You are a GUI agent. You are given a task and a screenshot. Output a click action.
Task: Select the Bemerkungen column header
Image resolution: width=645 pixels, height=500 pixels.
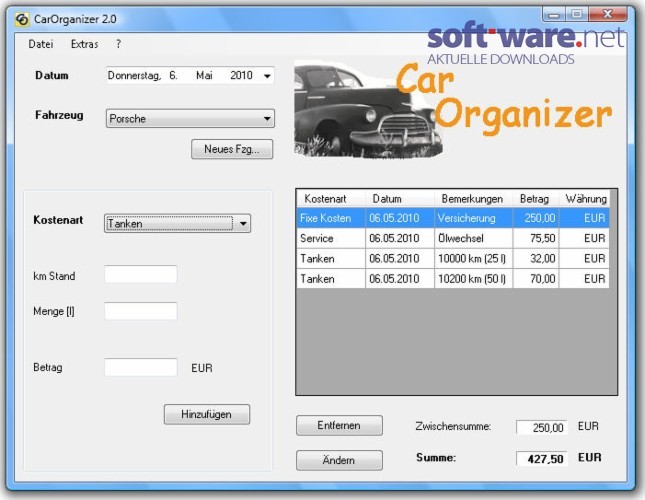click(473, 199)
